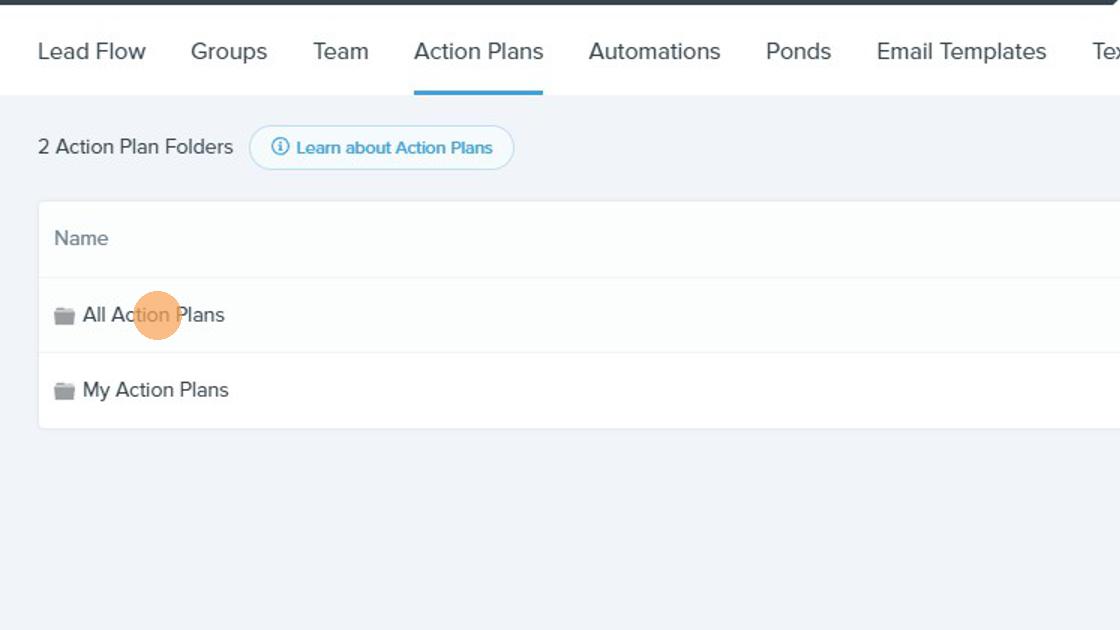
Task: Open the All Action Plans folder name
Action: [x=154, y=315]
